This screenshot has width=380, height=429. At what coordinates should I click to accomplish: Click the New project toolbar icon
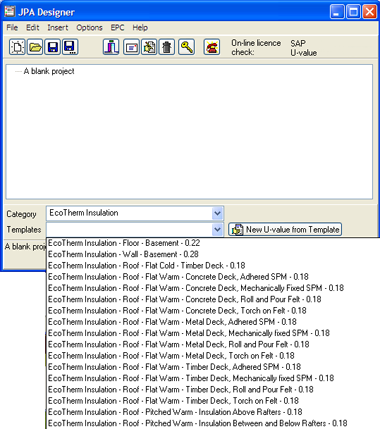[17, 47]
